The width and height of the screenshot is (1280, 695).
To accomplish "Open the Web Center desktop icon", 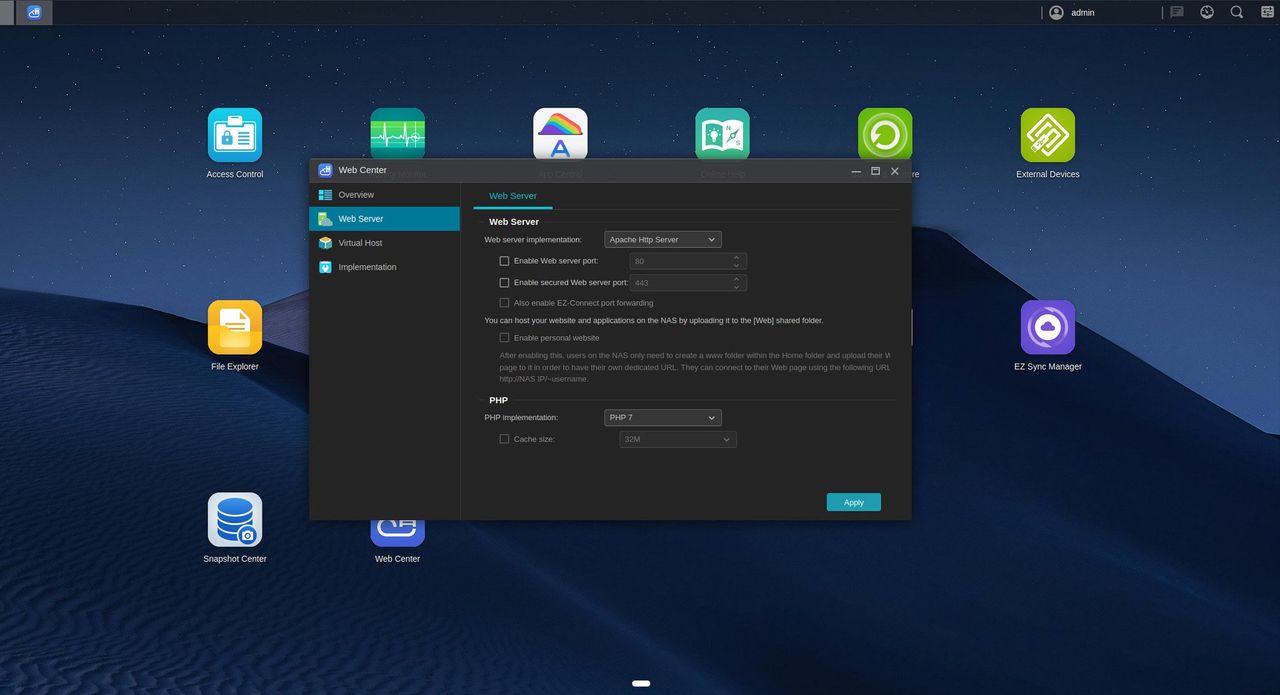I will [398, 533].
